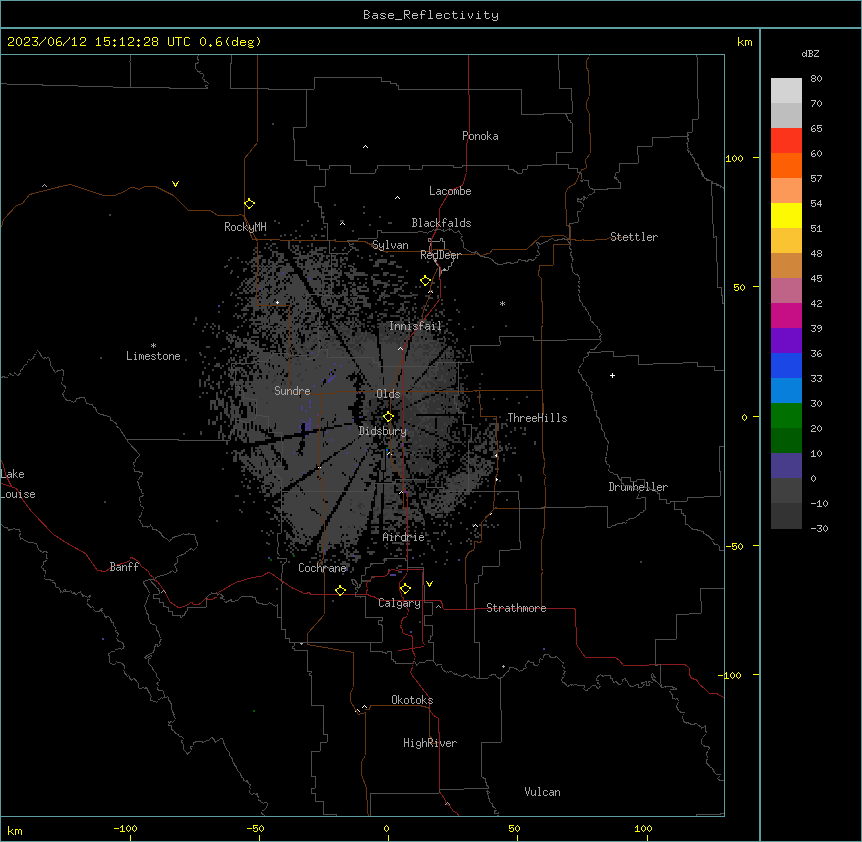
Task: Click the dBZ legend heading
Action: point(810,54)
